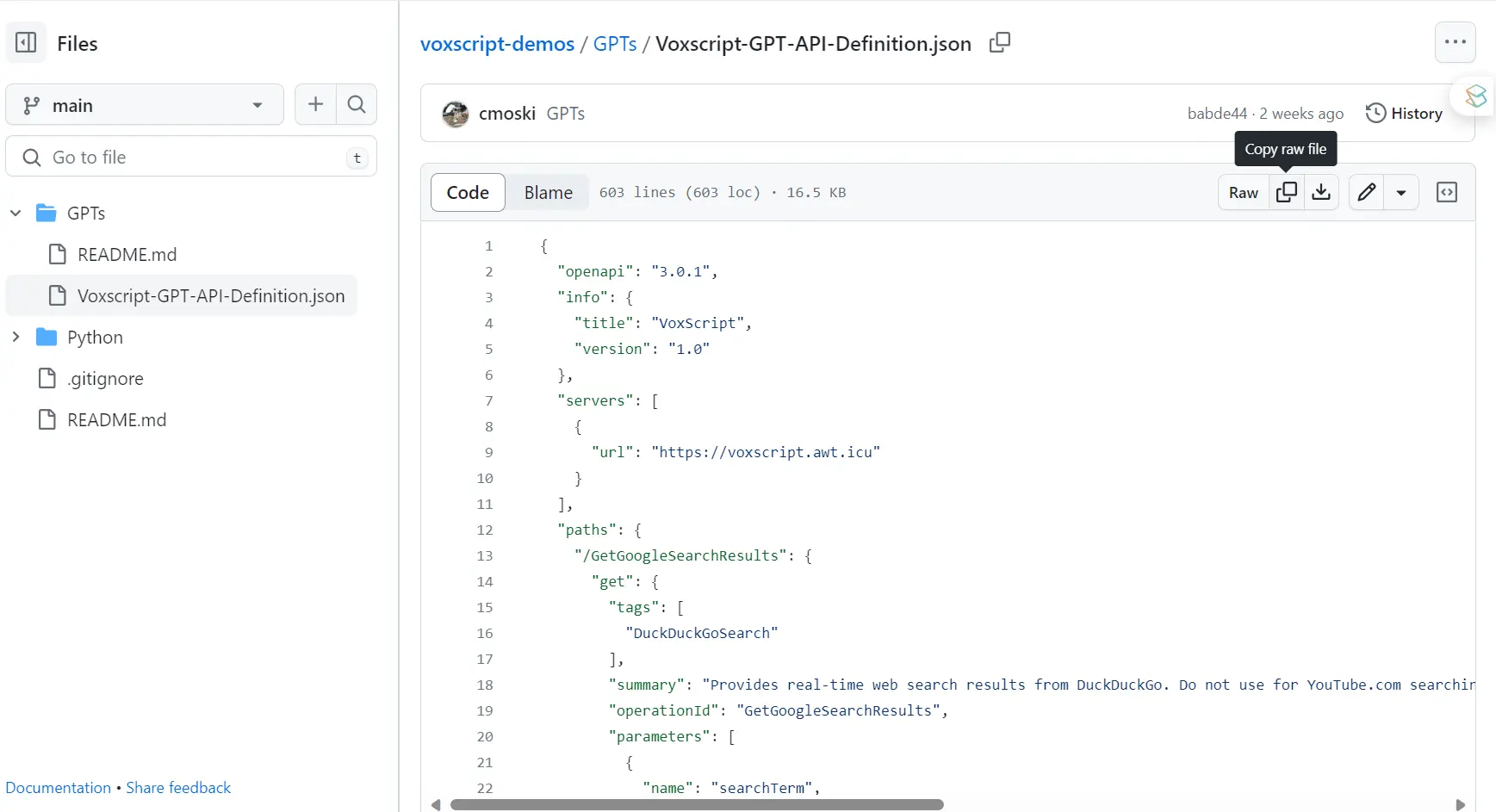Open more edit options dropdown arrow
The width and height of the screenshot is (1496, 812).
coord(1401,192)
